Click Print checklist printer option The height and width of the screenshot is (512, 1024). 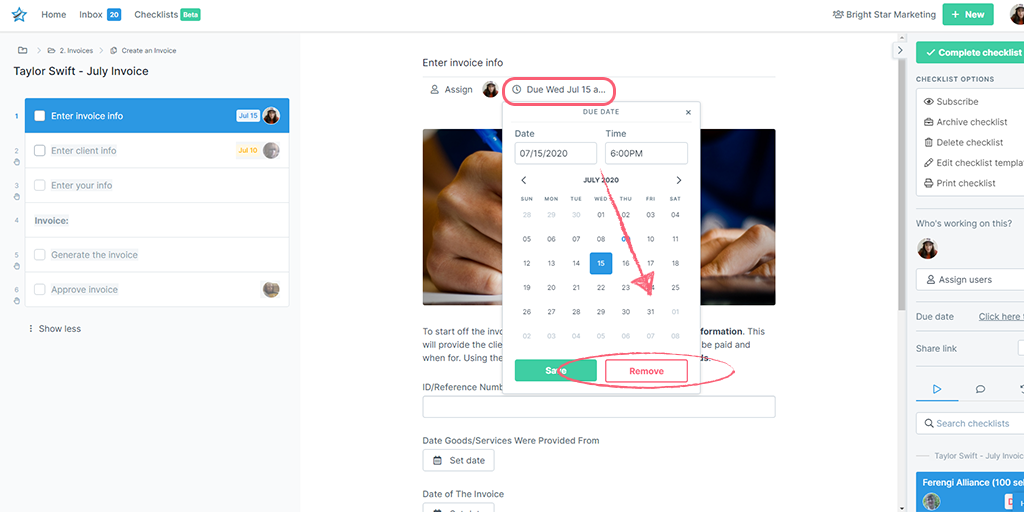tap(960, 183)
